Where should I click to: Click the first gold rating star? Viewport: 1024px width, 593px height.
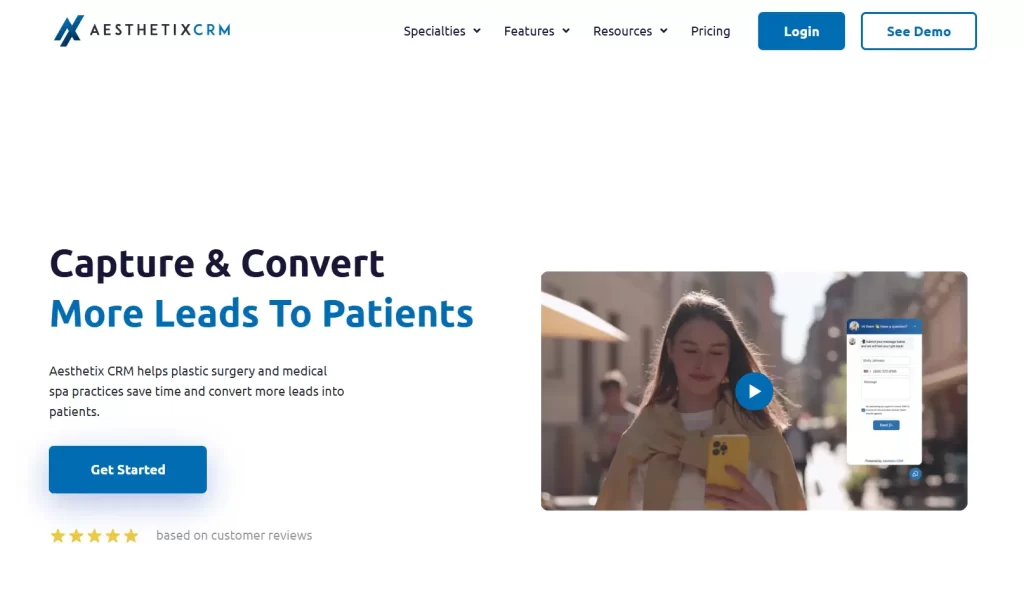58,536
